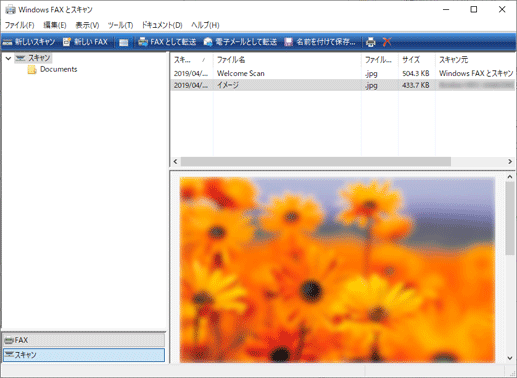Start a new scan from the toolbar

tap(29, 42)
